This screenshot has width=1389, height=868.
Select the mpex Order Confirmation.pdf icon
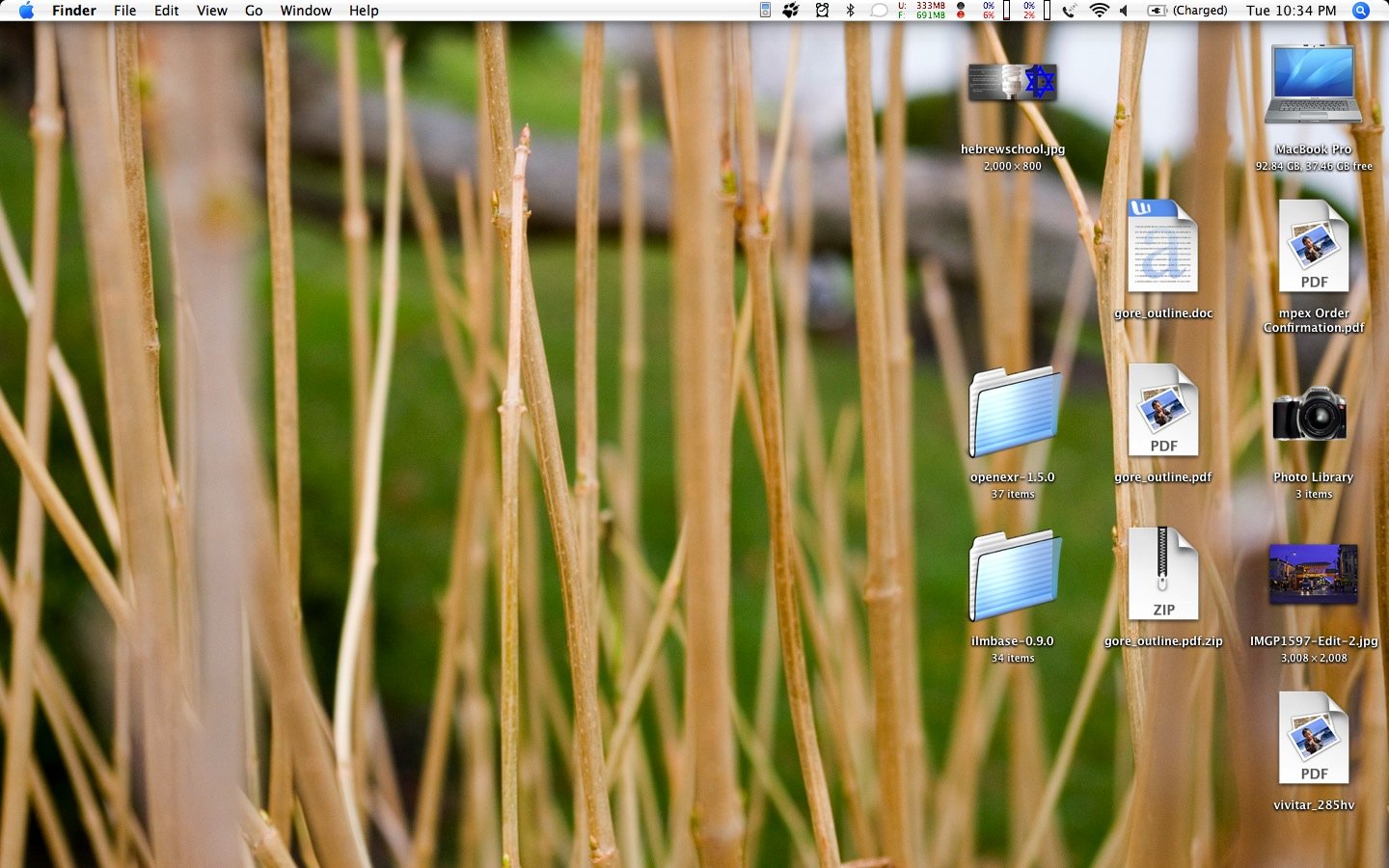point(1314,246)
